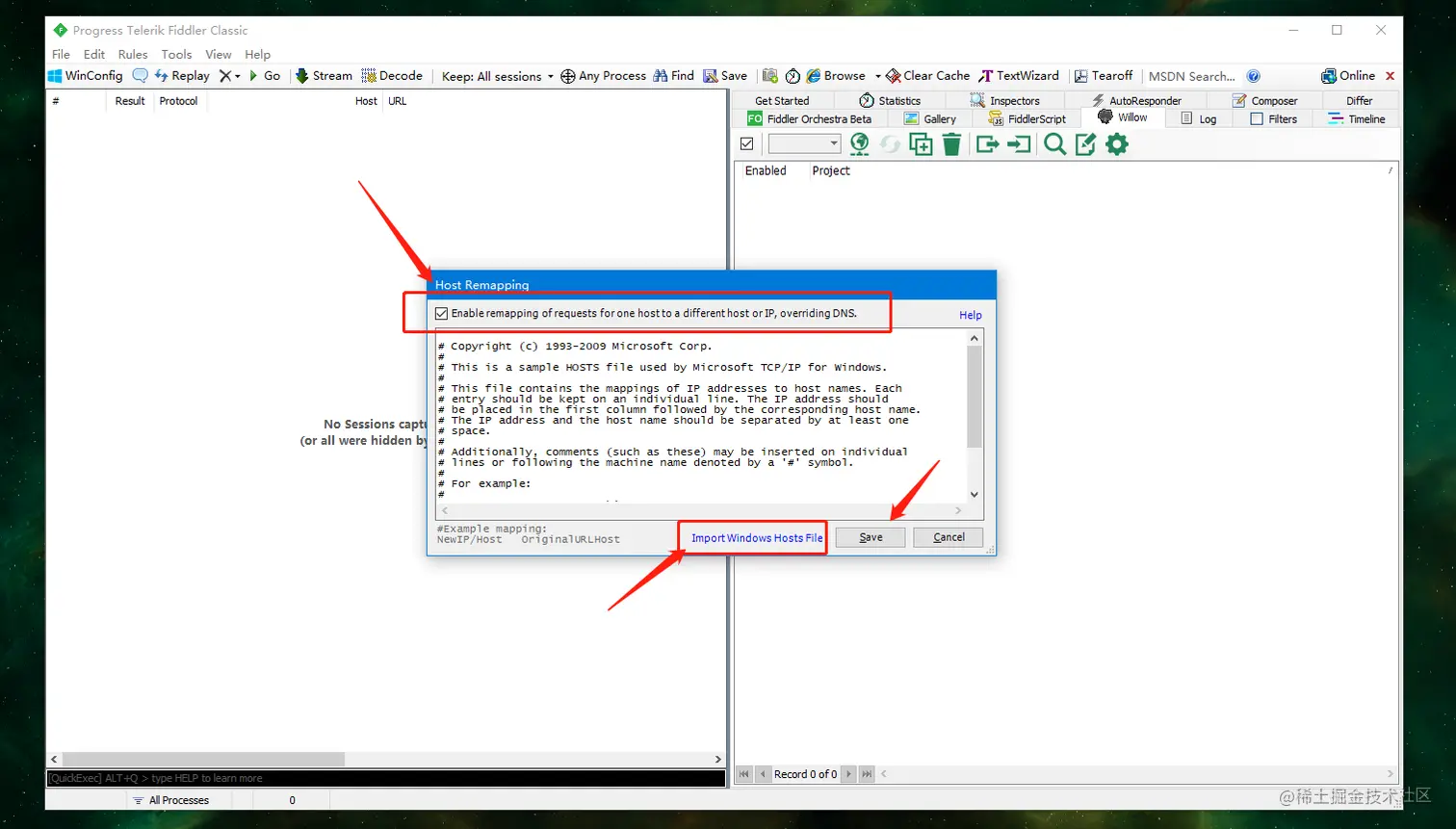Open Find sessions with the binoculars icon
The width and height of the screenshot is (1456, 829).
point(673,75)
